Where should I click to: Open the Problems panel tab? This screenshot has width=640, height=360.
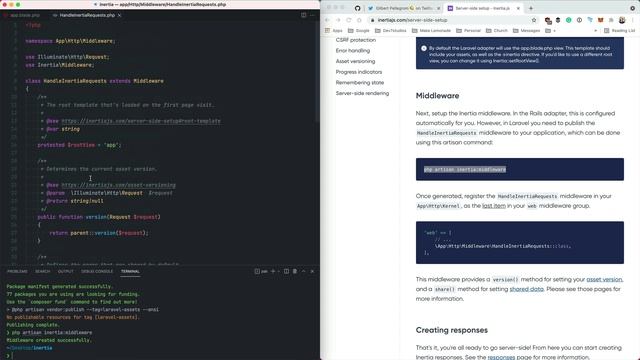[17, 271]
